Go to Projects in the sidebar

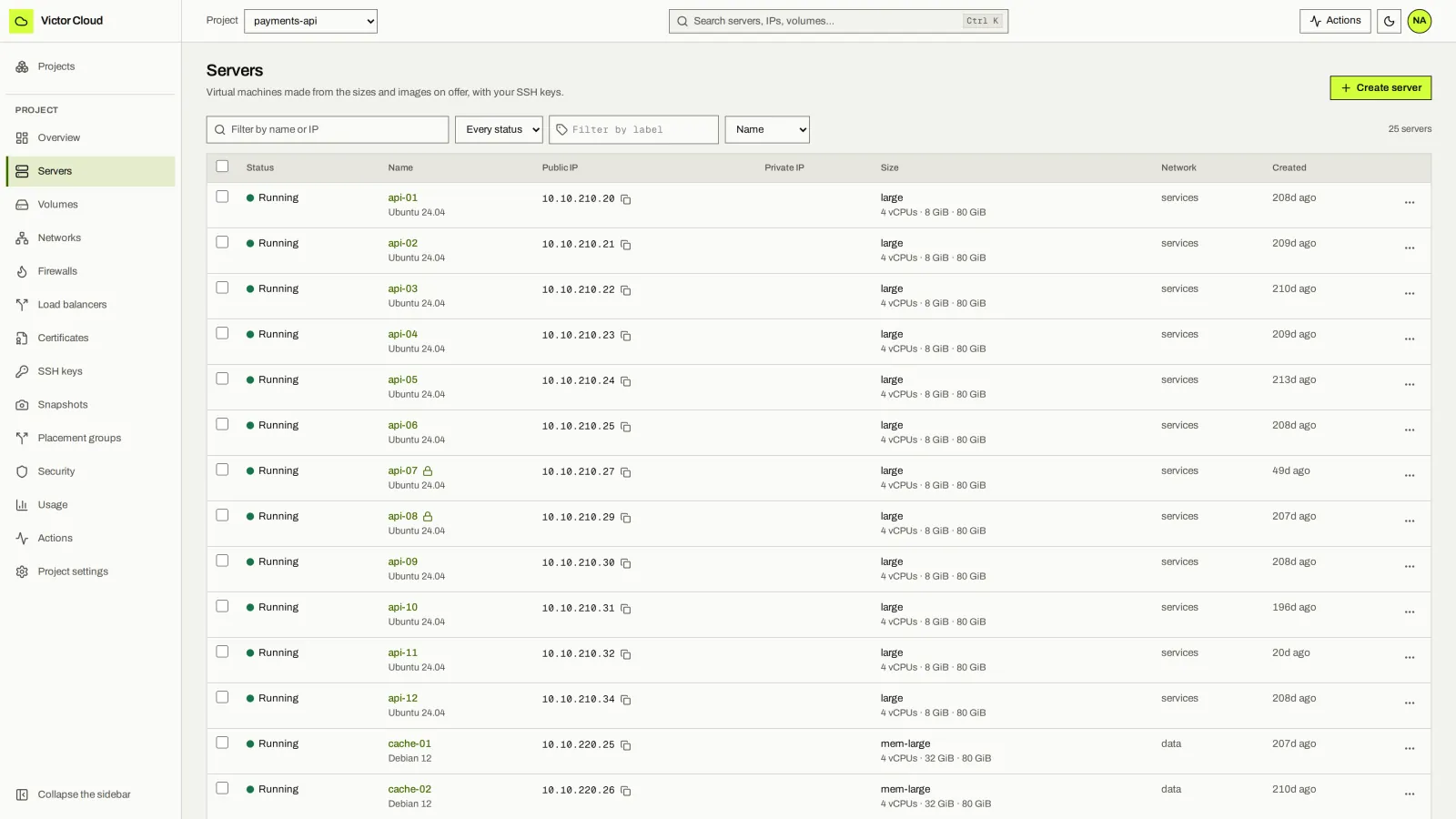[x=90, y=66]
